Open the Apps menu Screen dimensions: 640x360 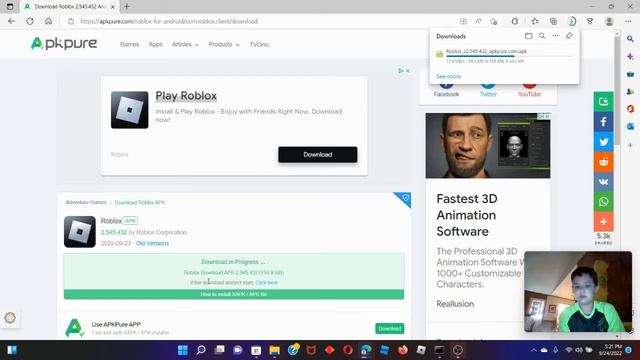pyautogui.click(x=156, y=44)
